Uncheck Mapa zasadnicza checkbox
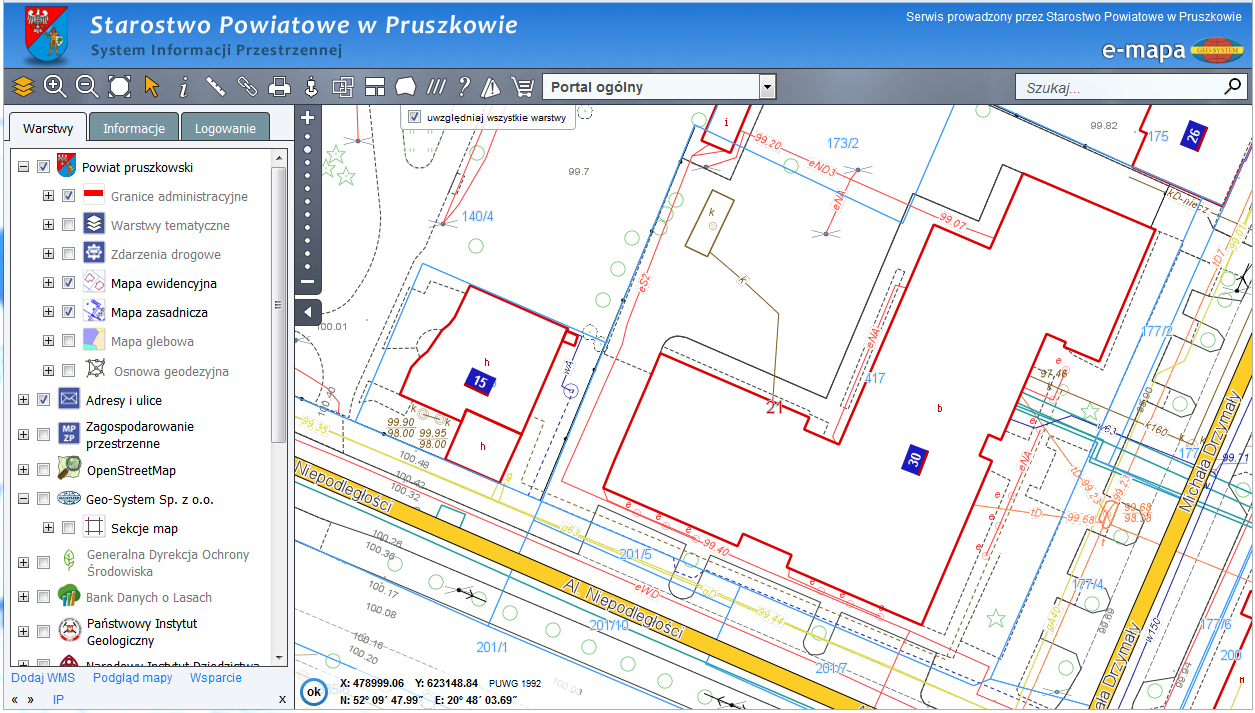The height and width of the screenshot is (713, 1255). tap(69, 312)
